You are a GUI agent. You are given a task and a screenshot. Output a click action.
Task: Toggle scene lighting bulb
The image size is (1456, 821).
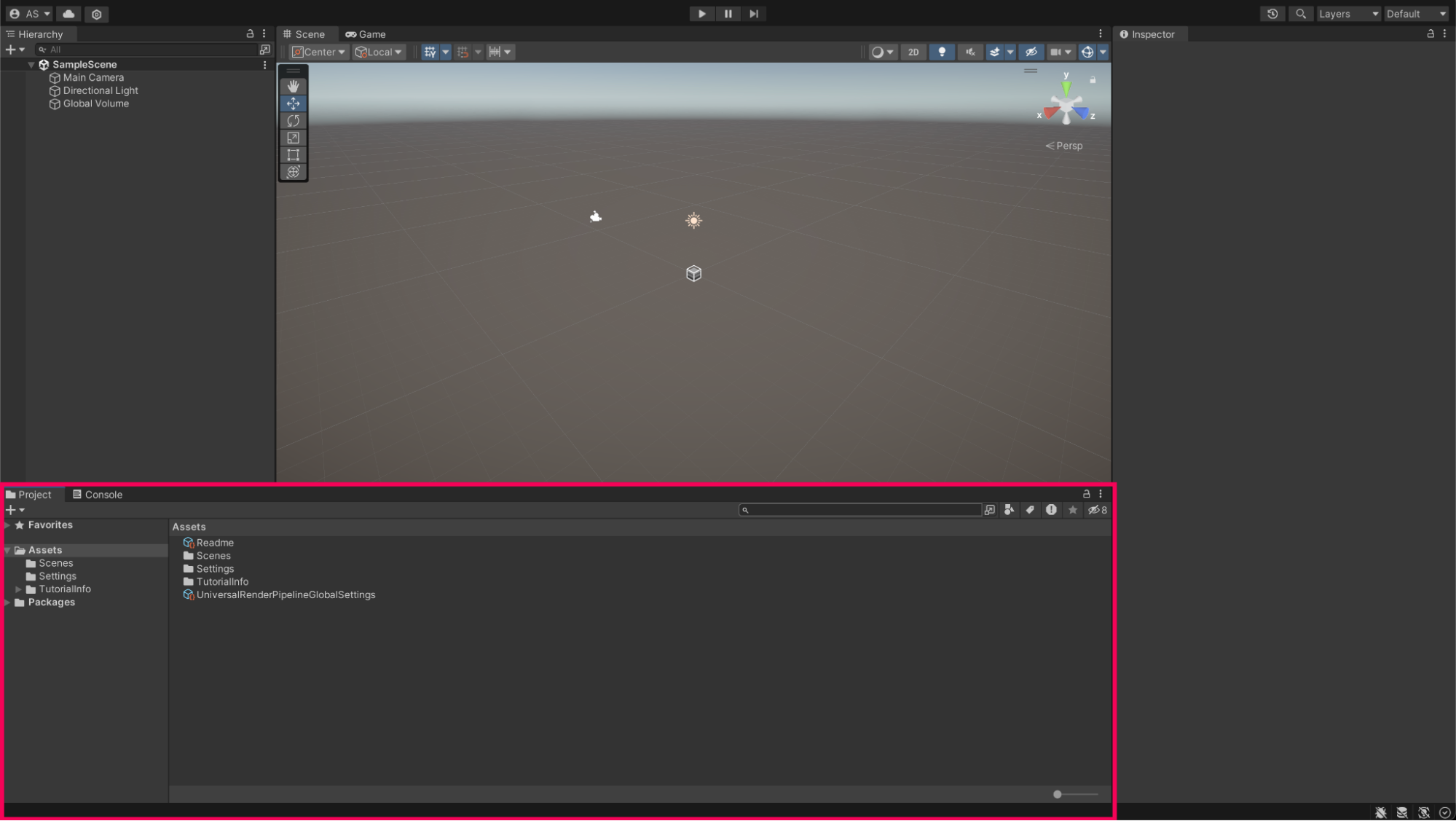(x=941, y=52)
